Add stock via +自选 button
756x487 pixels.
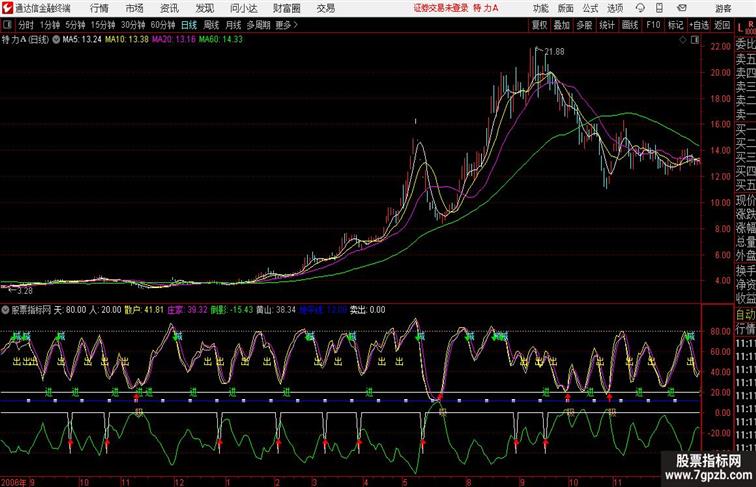click(x=699, y=25)
